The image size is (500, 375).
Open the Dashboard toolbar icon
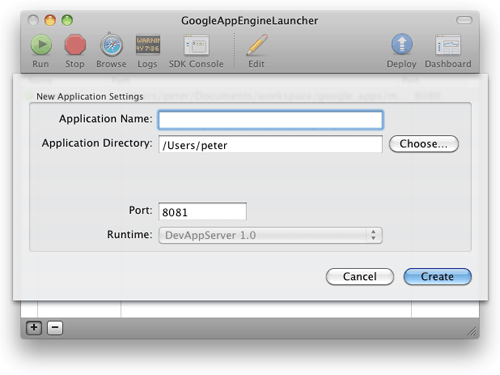448,45
